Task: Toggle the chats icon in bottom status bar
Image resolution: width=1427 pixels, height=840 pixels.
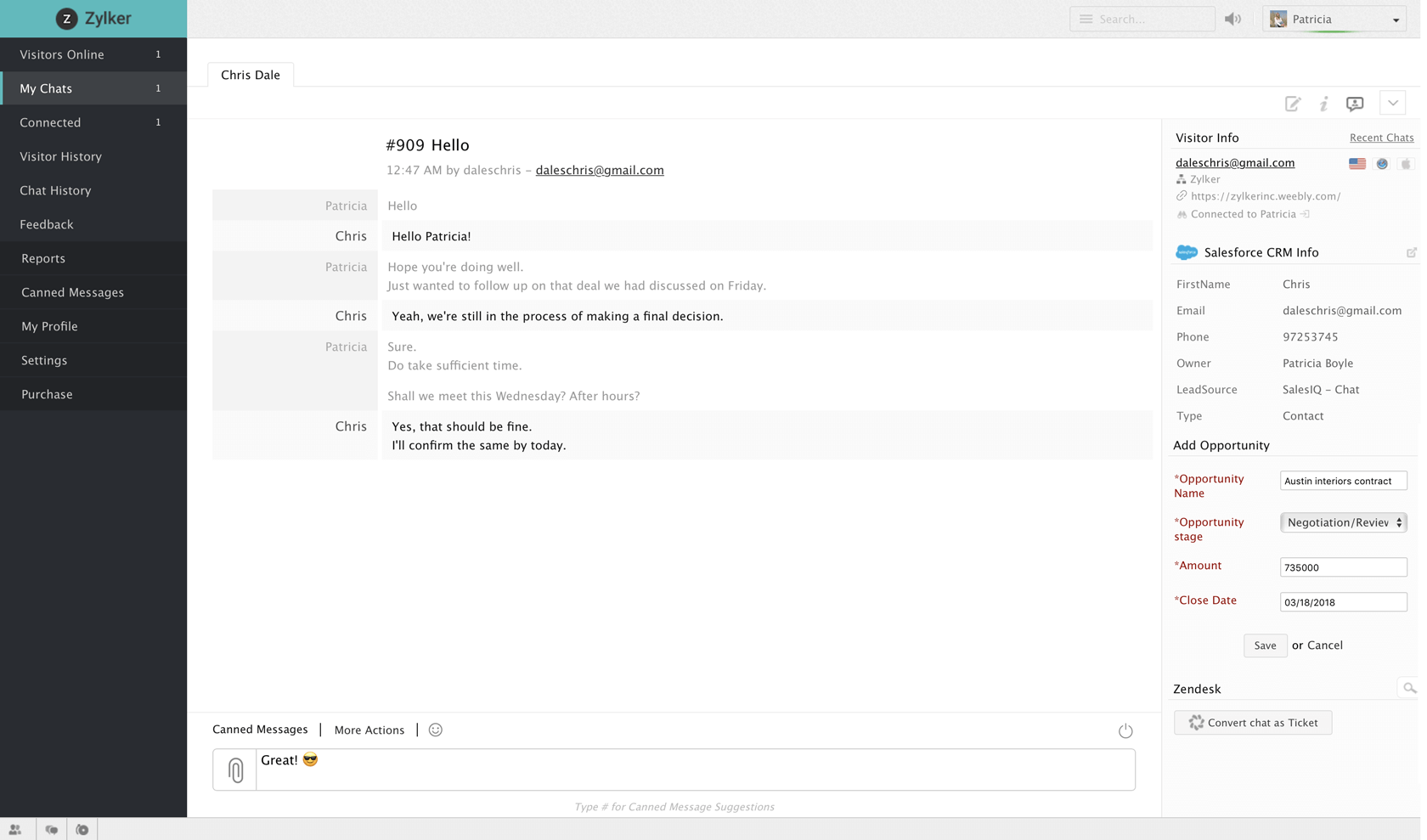Action: tap(52, 829)
